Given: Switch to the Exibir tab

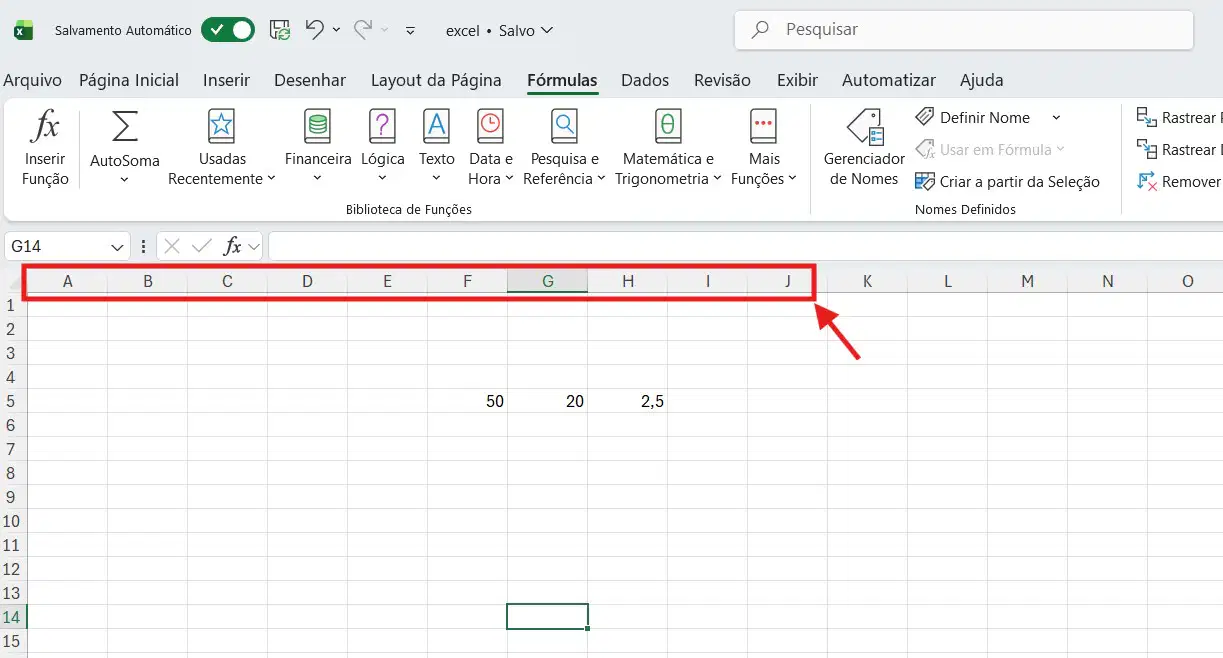Looking at the screenshot, I should coord(797,80).
